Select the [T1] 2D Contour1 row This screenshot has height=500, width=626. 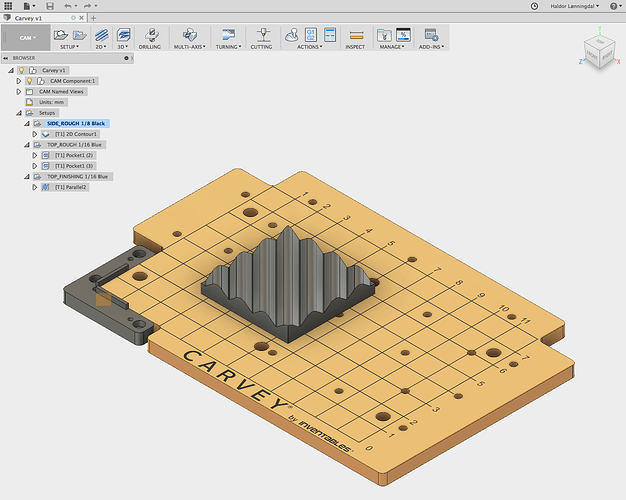(75, 134)
